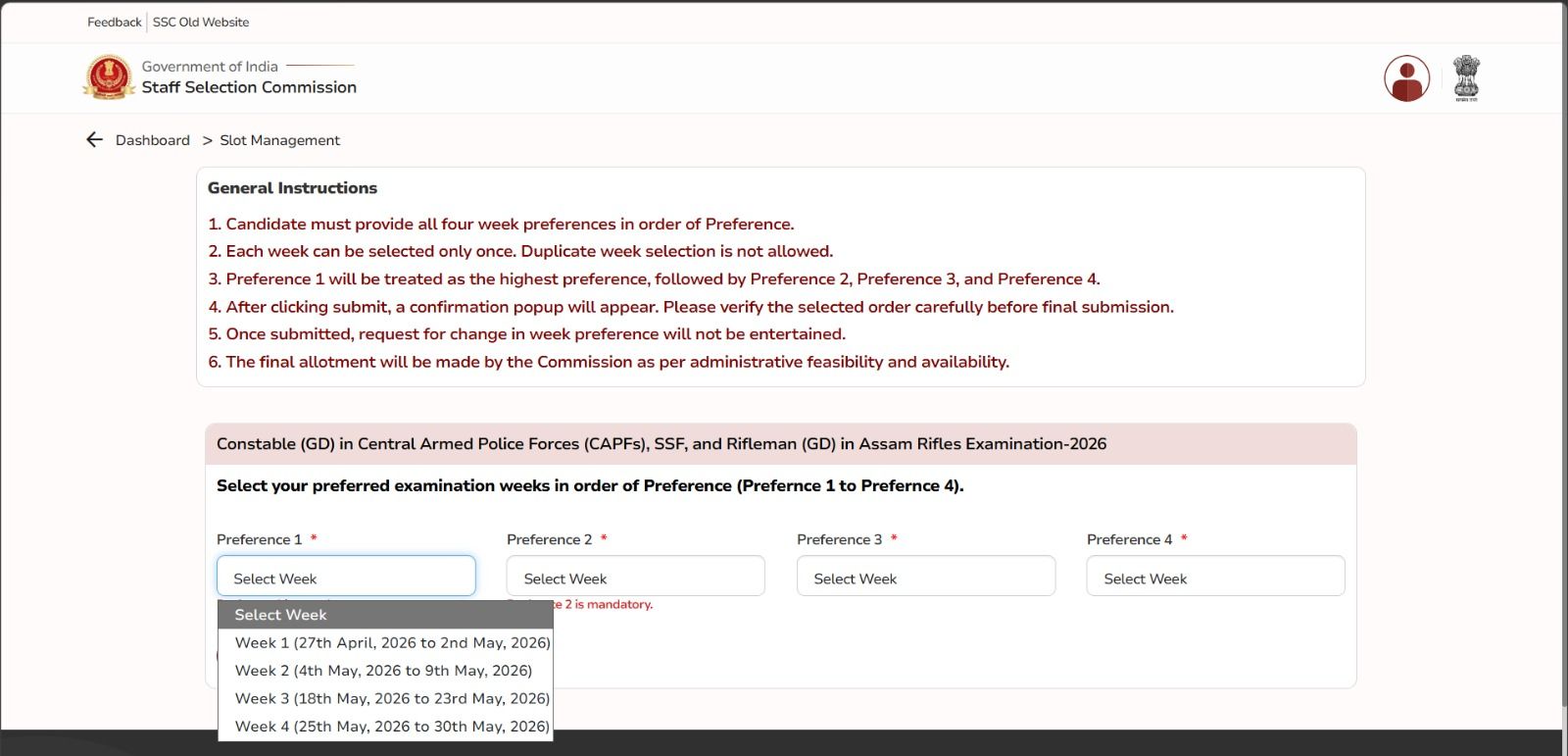Select Week 1 (27th April to 2nd May)
This screenshot has width=1568, height=756.
tap(392, 643)
